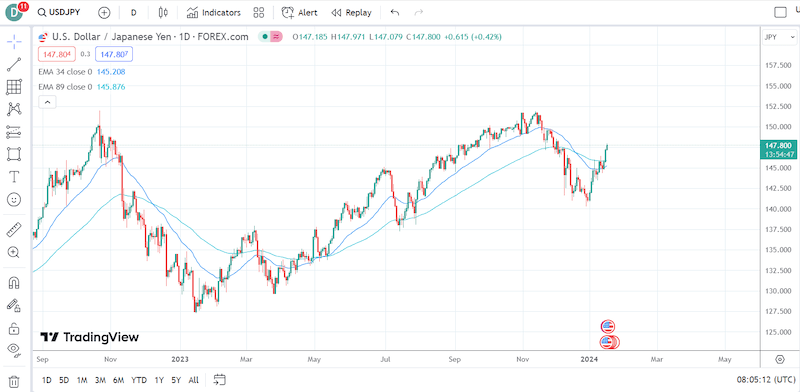Image resolution: width=800 pixels, height=392 pixels.
Task: Toggle magnet mode
Action: pos(14,282)
